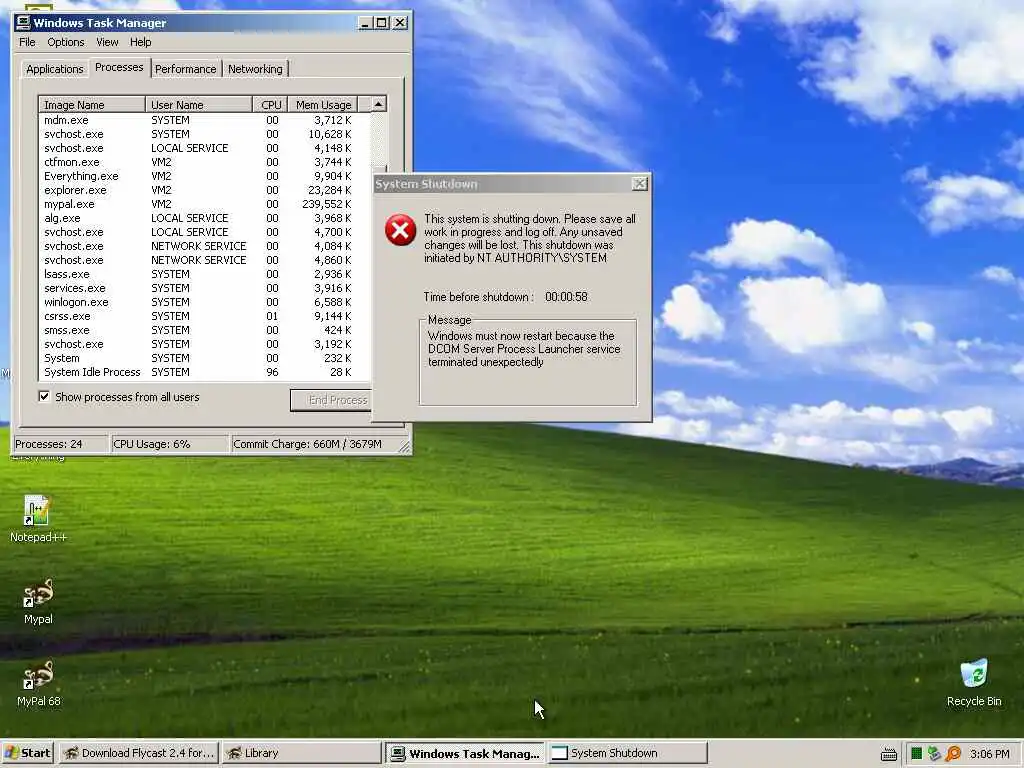This screenshot has height=768, width=1024.
Task: Select the mdm.exe process row
Action: pyautogui.click(x=204, y=120)
